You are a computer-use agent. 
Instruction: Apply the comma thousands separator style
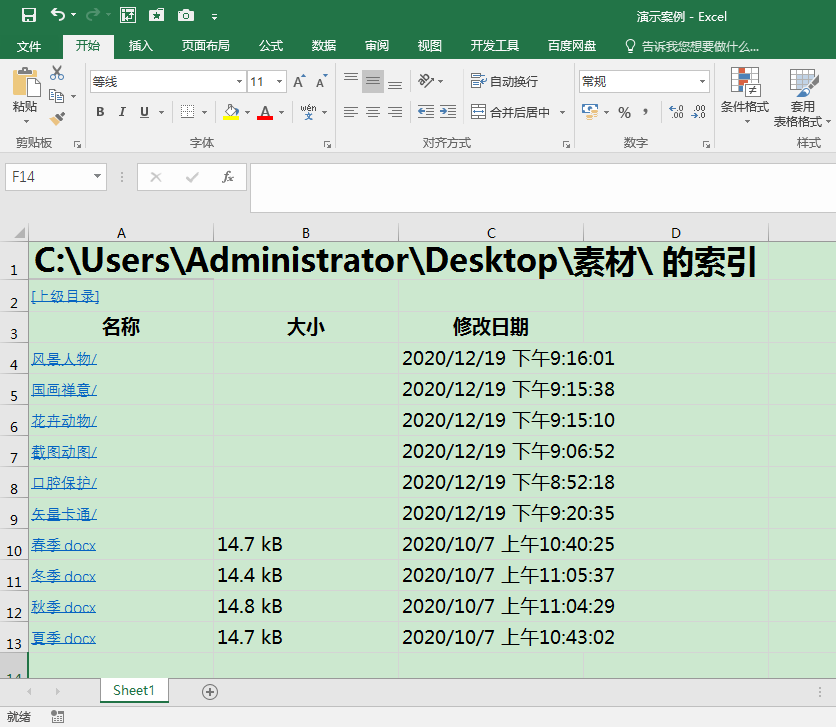click(x=646, y=112)
